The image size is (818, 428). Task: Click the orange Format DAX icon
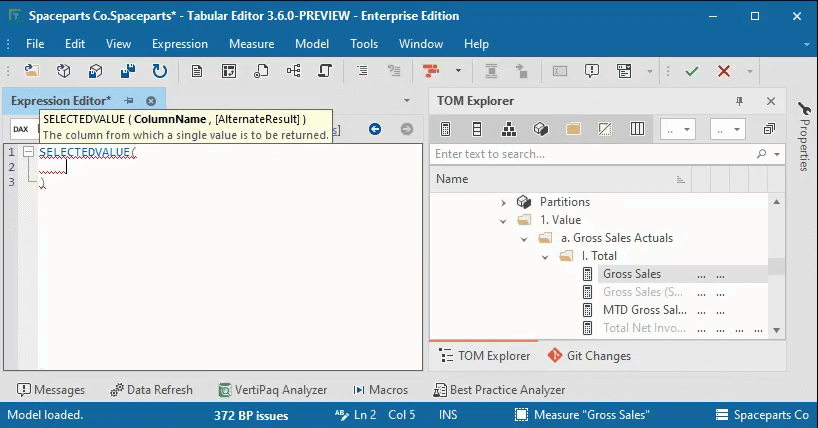(x=431, y=70)
